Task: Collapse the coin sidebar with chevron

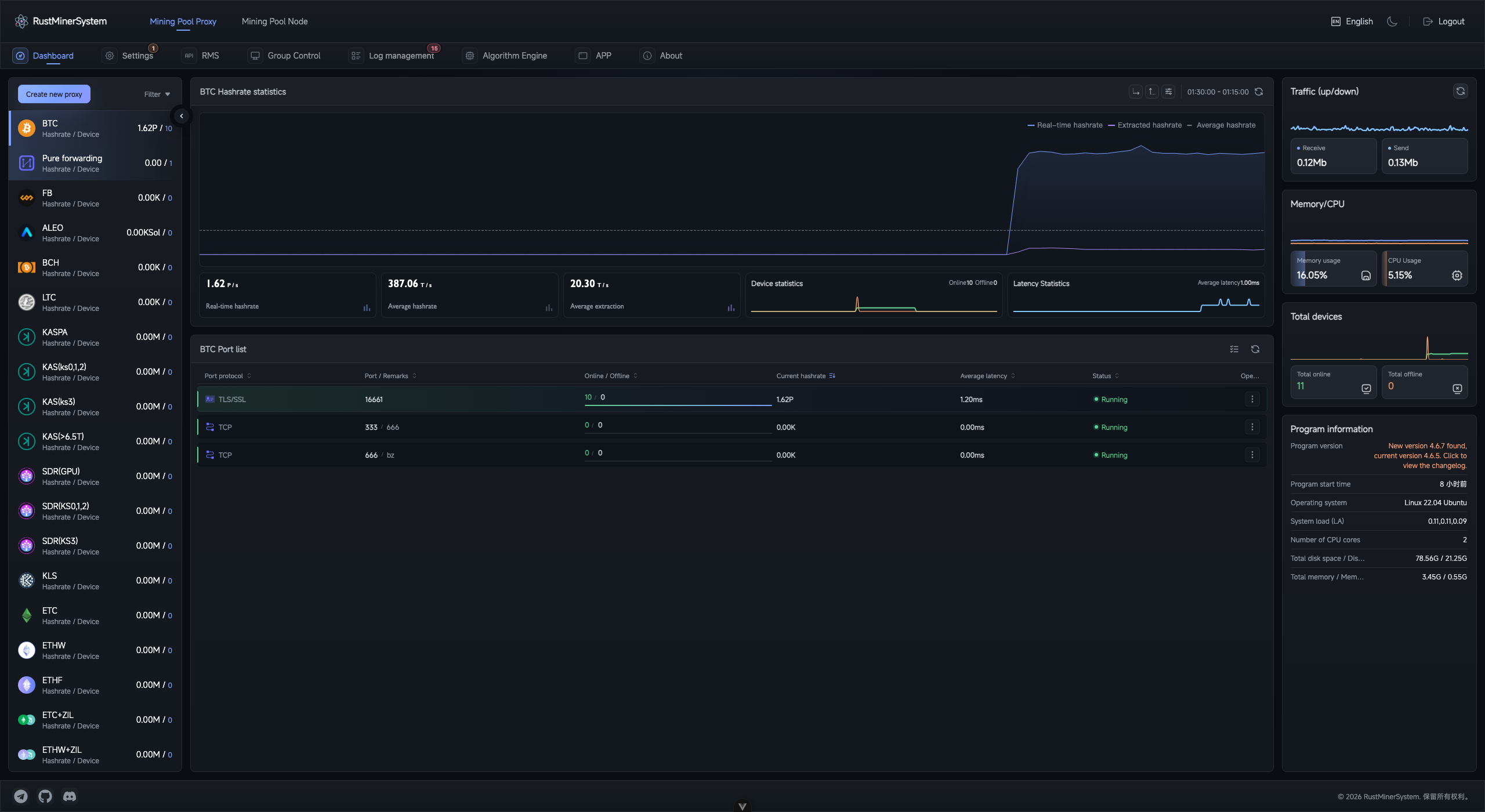Action: [x=182, y=116]
